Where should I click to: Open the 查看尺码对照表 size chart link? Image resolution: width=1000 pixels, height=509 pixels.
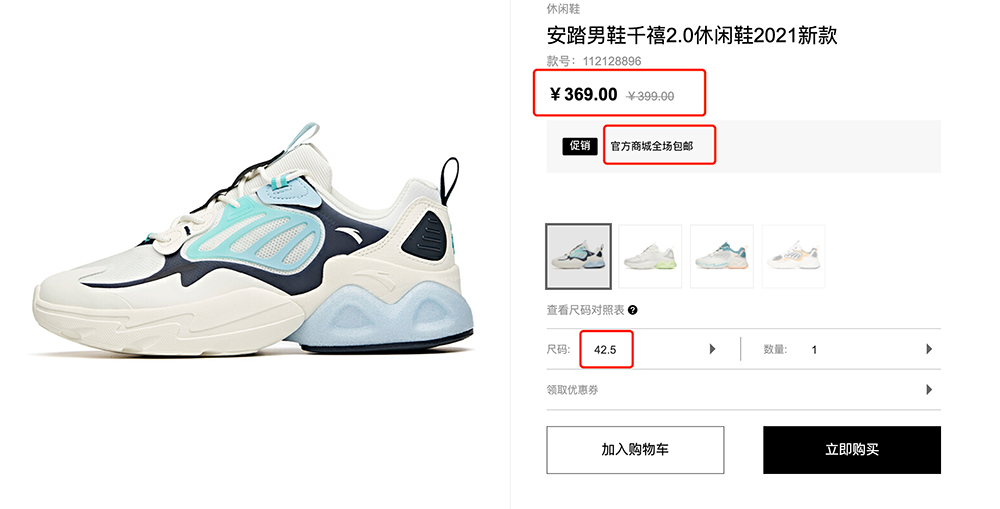click(585, 310)
